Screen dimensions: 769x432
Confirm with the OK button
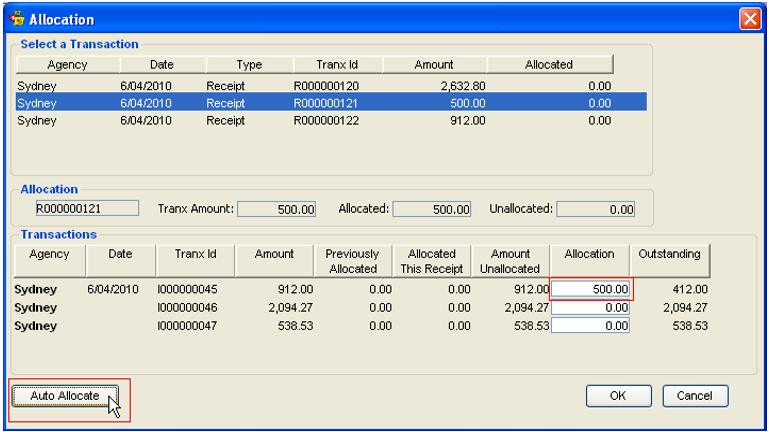coord(618,396)
